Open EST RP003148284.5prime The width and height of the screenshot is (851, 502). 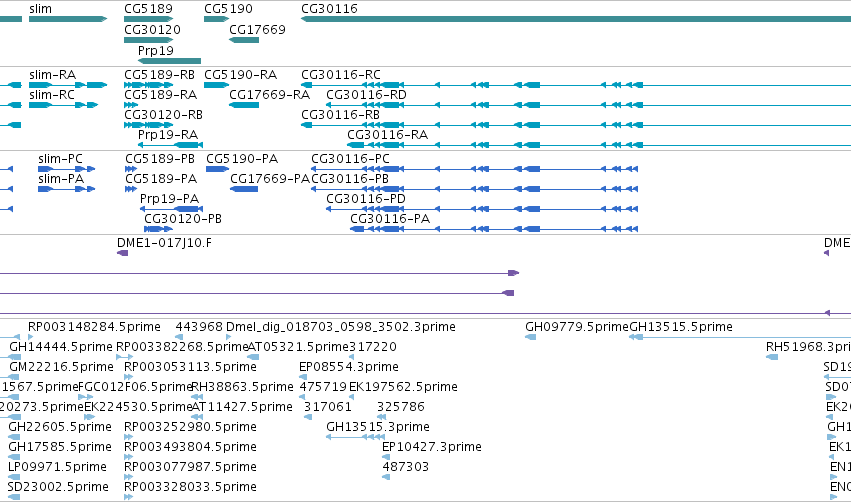(x=94, y=327)
